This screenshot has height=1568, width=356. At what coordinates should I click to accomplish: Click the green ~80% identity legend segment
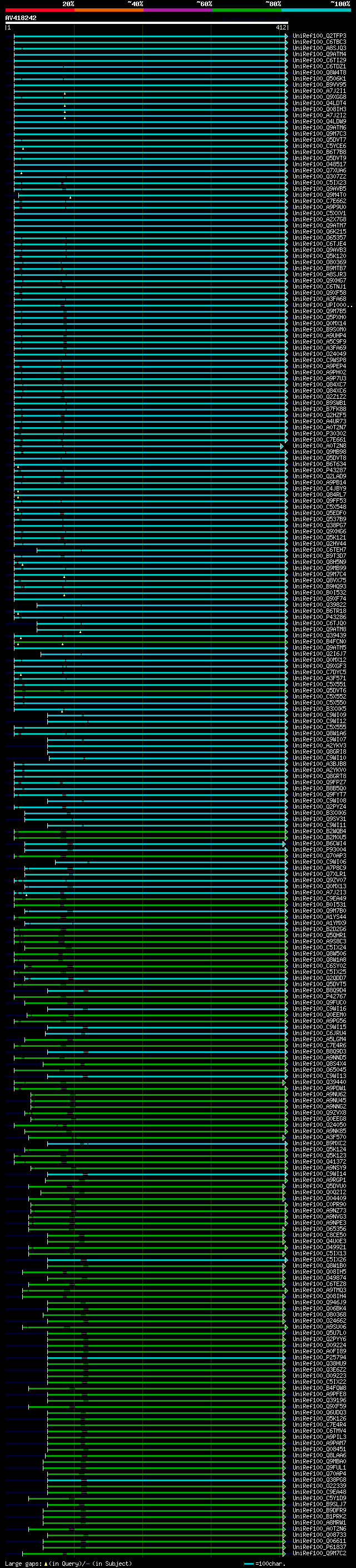click(246, 10)
